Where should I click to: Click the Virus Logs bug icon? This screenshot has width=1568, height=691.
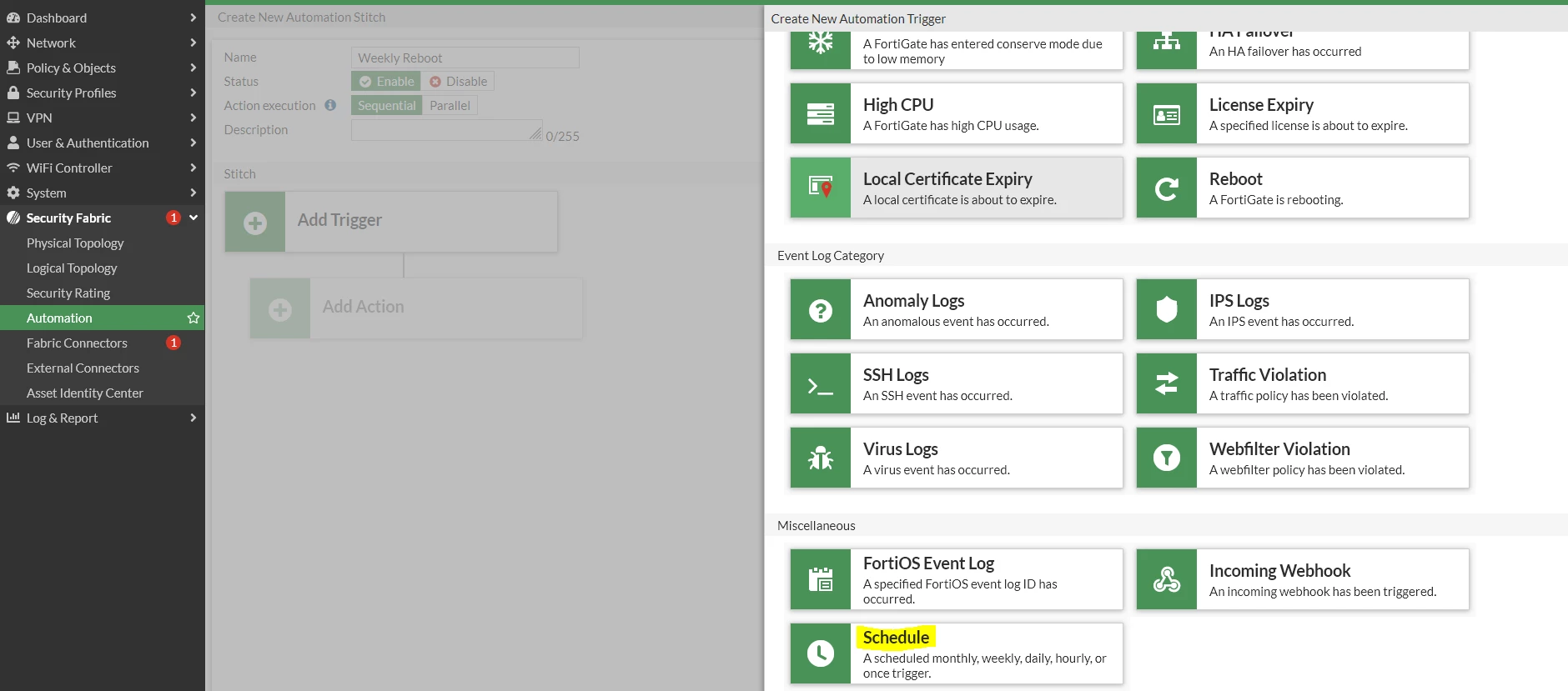pos(821,458)
